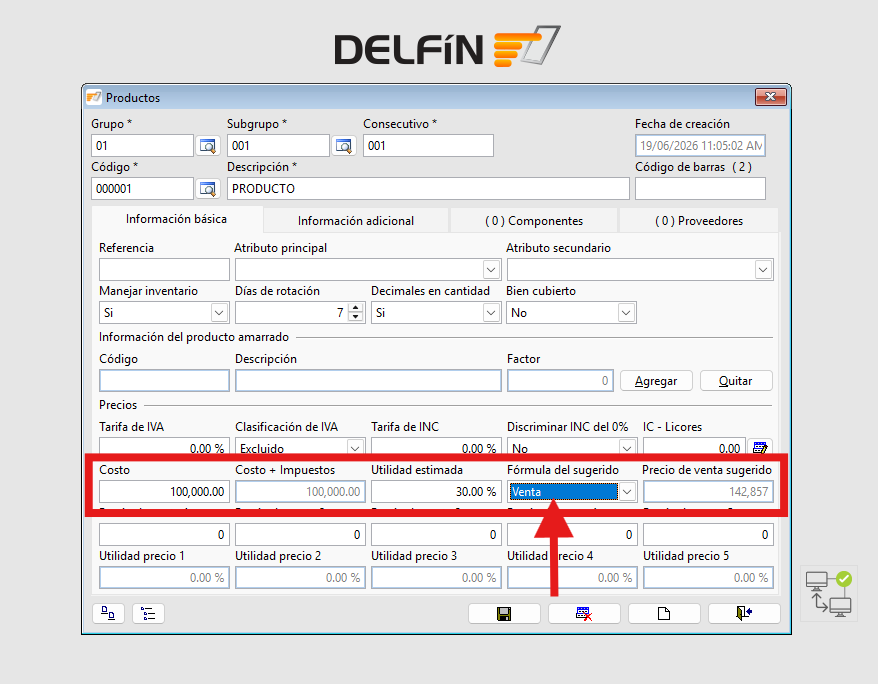Screen dimensions: 878x684
Task: Click the Quitar button
Action: (x=736, y=381)
